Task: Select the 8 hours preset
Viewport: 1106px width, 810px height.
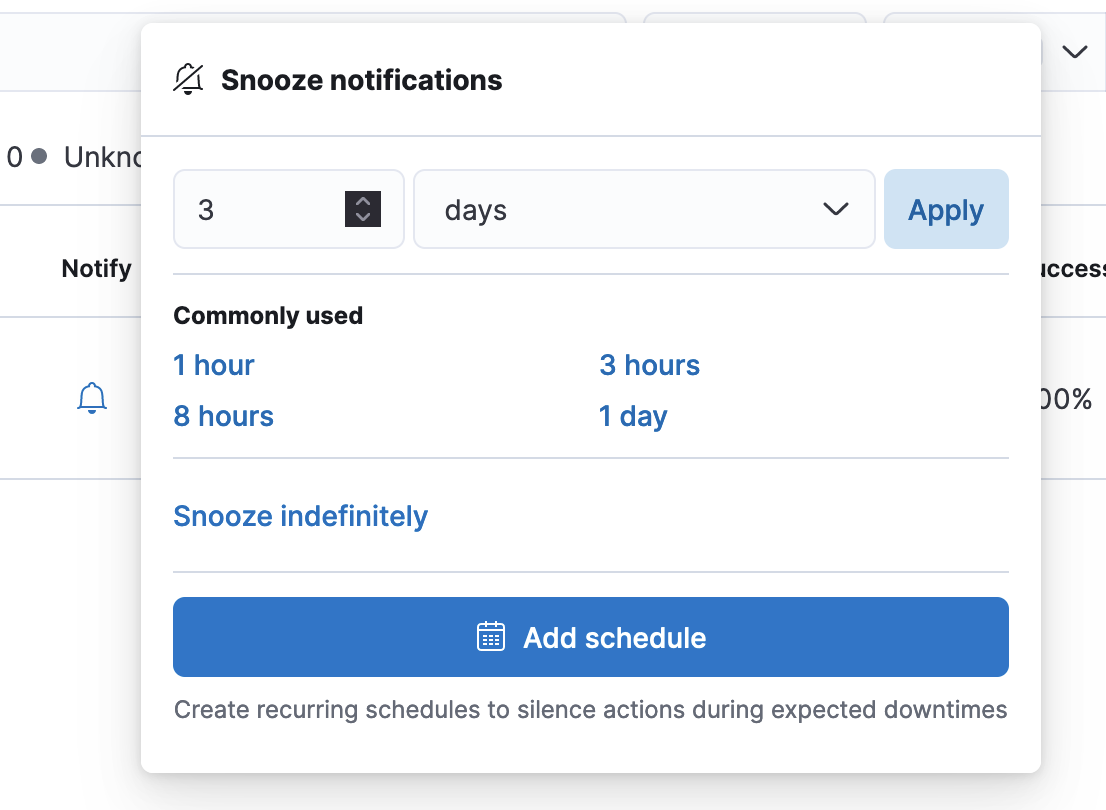Action: pos(223,416)
